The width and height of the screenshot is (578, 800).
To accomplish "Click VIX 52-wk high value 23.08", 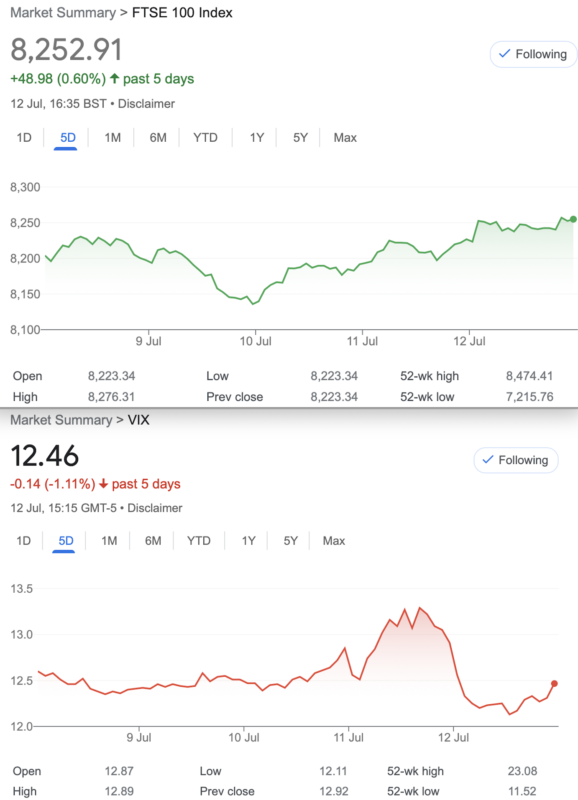I will [x=522, y=771].
